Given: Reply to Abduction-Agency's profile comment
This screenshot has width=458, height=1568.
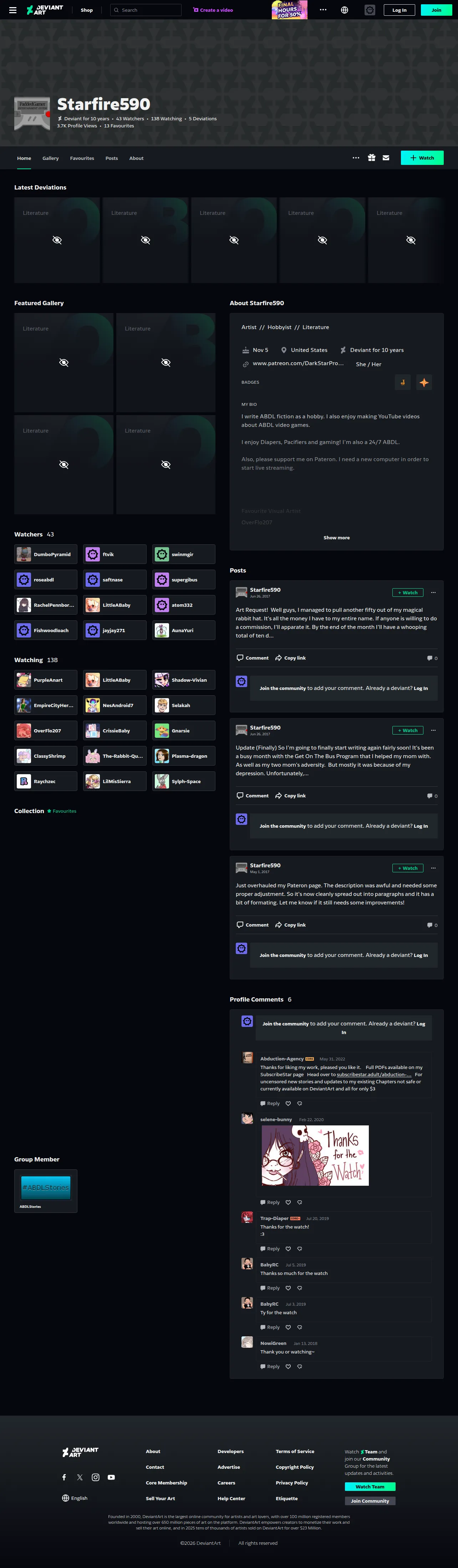Looking at the screenshot, I should pyautogui.click(x=270, y=1104).
